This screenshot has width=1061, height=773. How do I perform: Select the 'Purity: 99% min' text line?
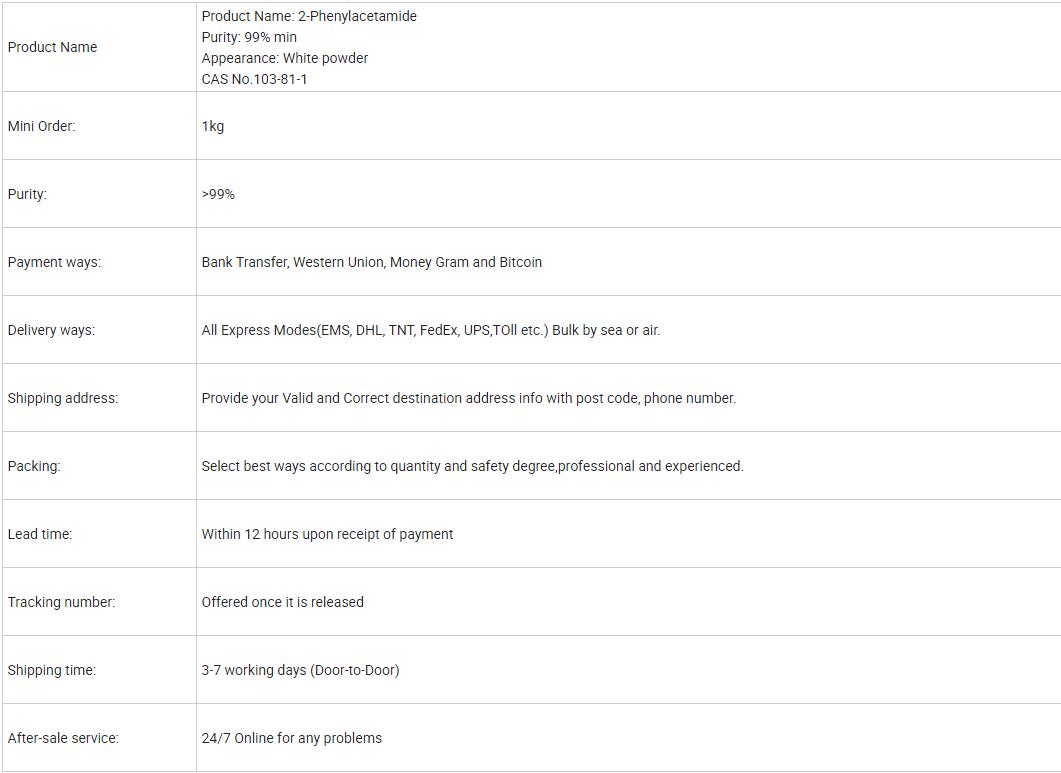(x=249, y=37)
